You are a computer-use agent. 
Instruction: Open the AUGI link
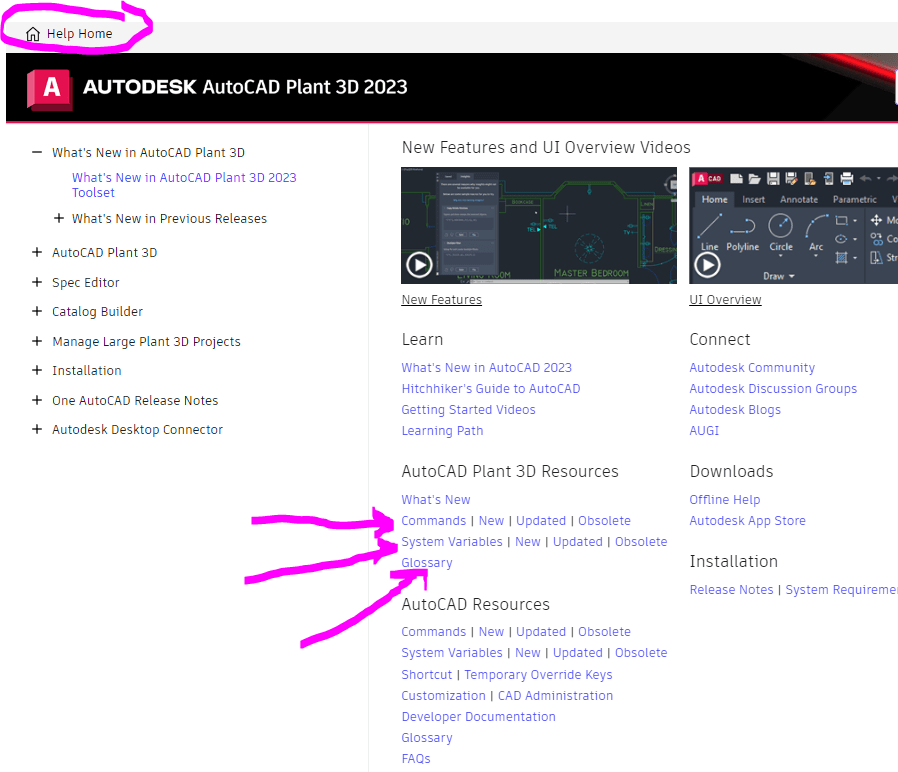coord(704,431)
